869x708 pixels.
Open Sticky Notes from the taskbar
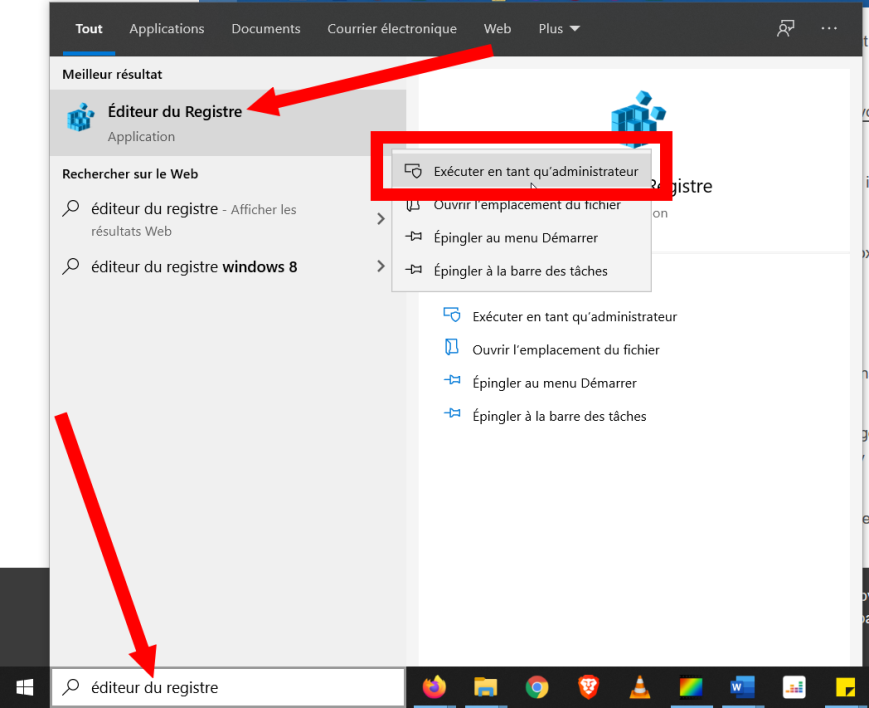click(845, 687)
